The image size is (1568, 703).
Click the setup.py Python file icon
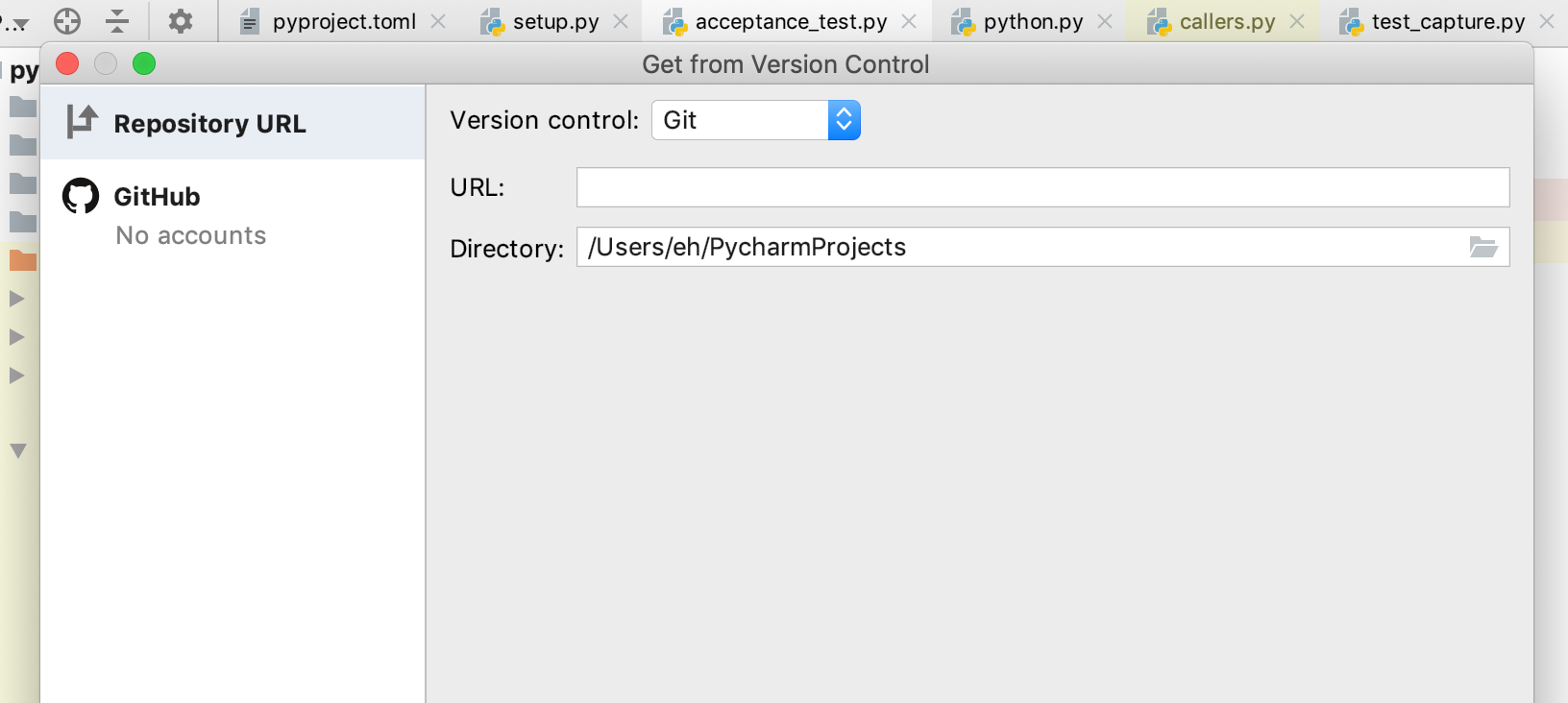point(493,21)
